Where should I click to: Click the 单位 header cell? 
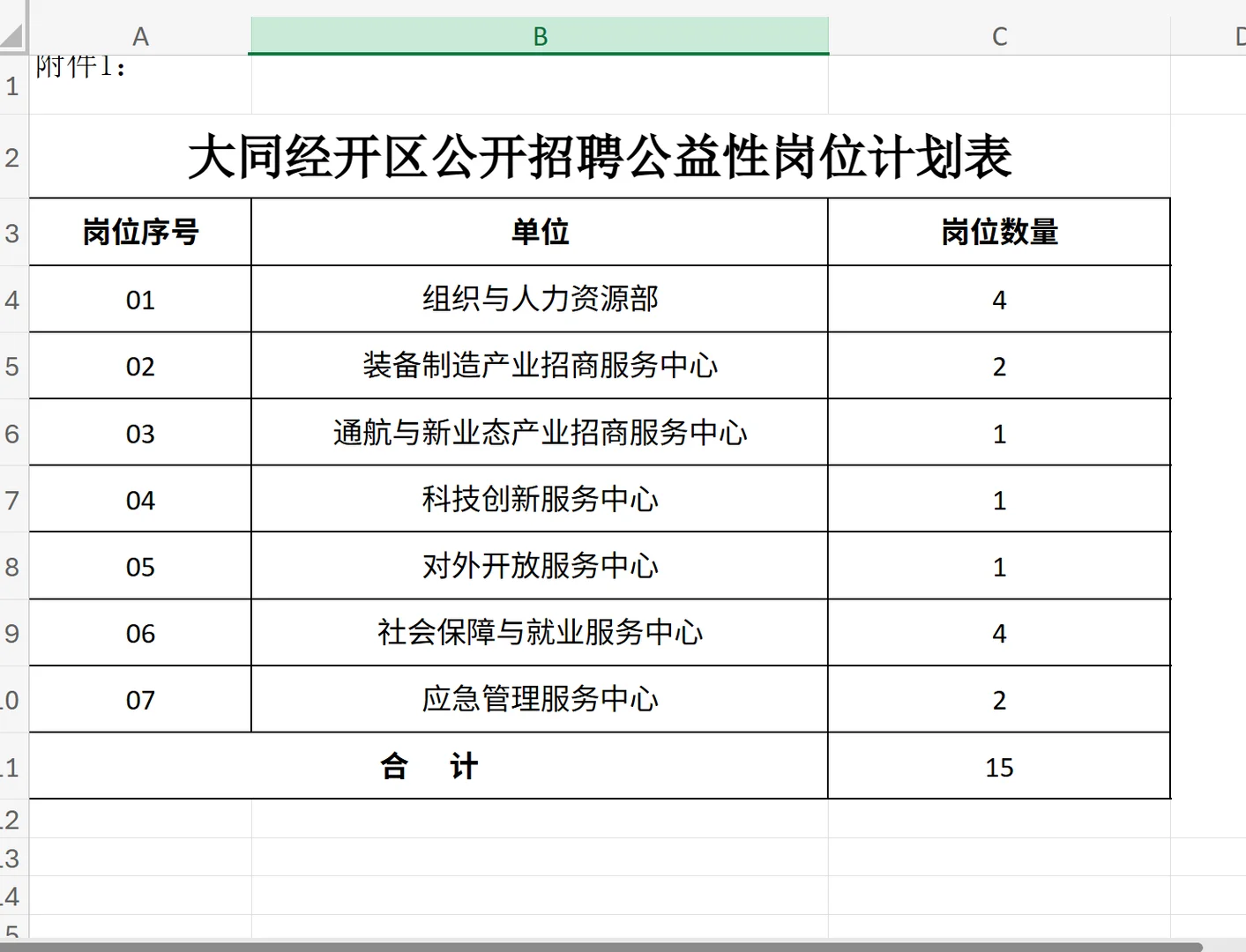[x=539, y=233]
